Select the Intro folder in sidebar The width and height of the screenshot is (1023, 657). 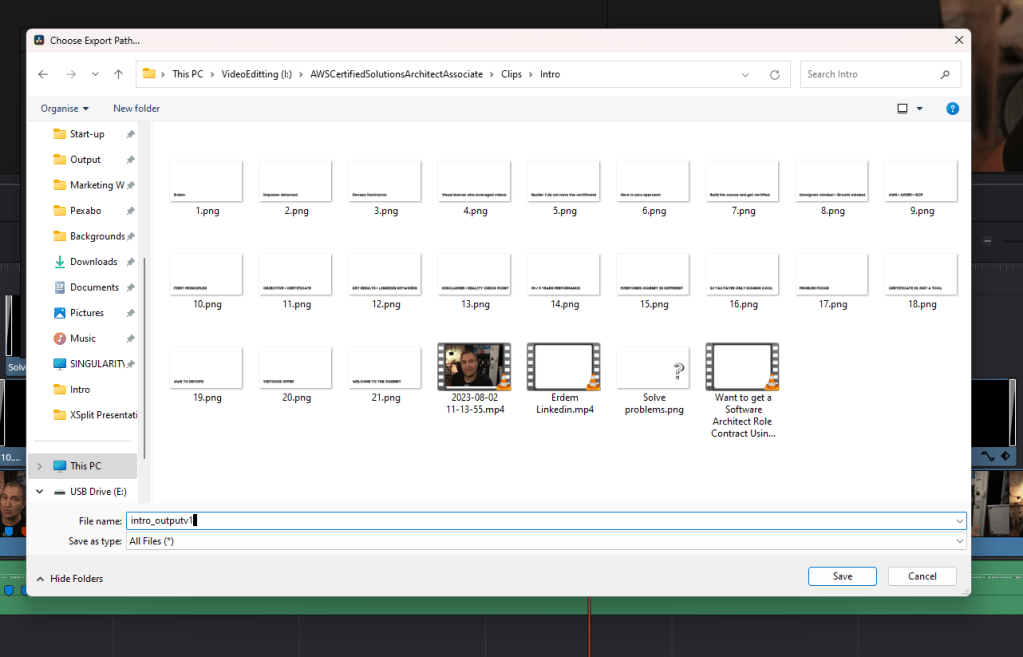80,389
